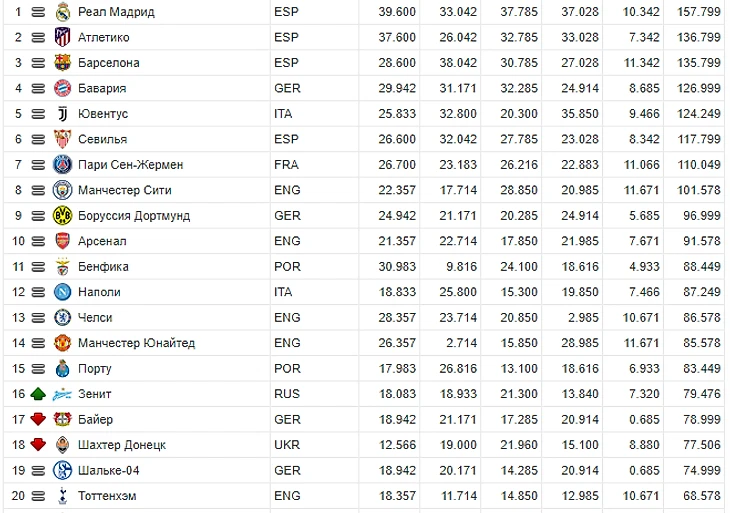Click the Chelsea club crest icon
The width and height of the screenshot is (730, 513).
(63, 318)
